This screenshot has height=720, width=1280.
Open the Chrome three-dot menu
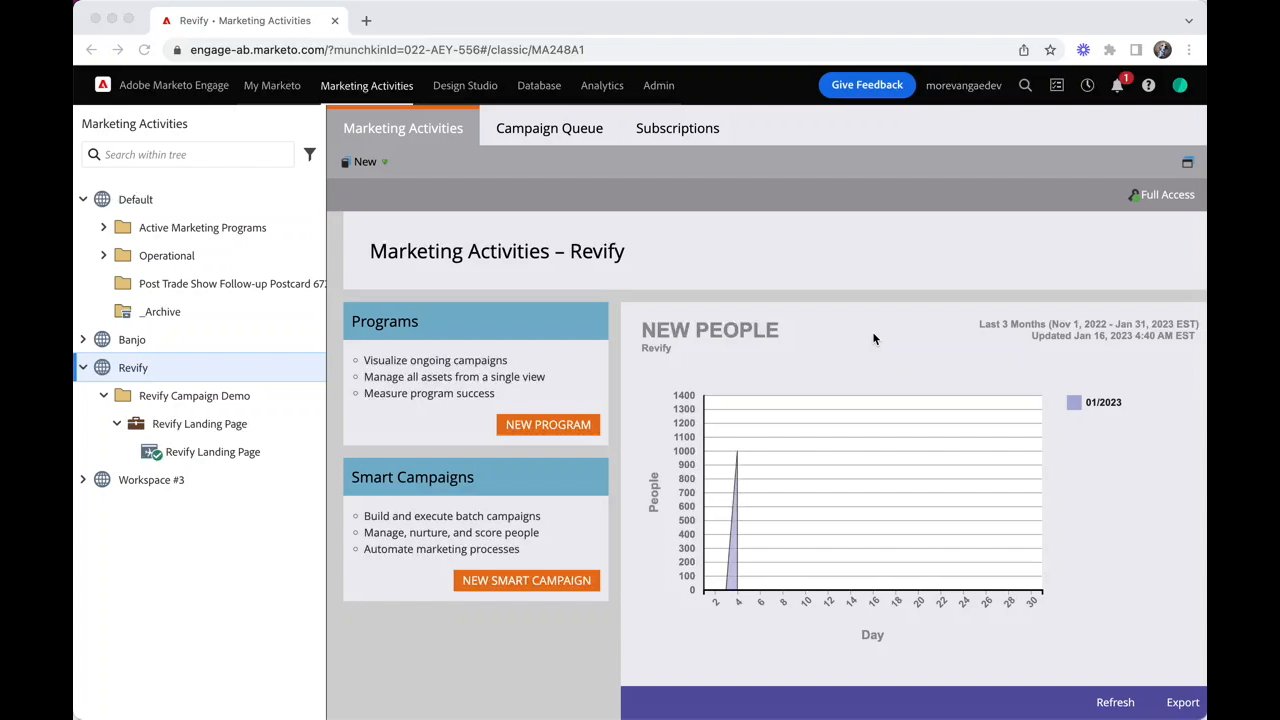click(1189, 50)
